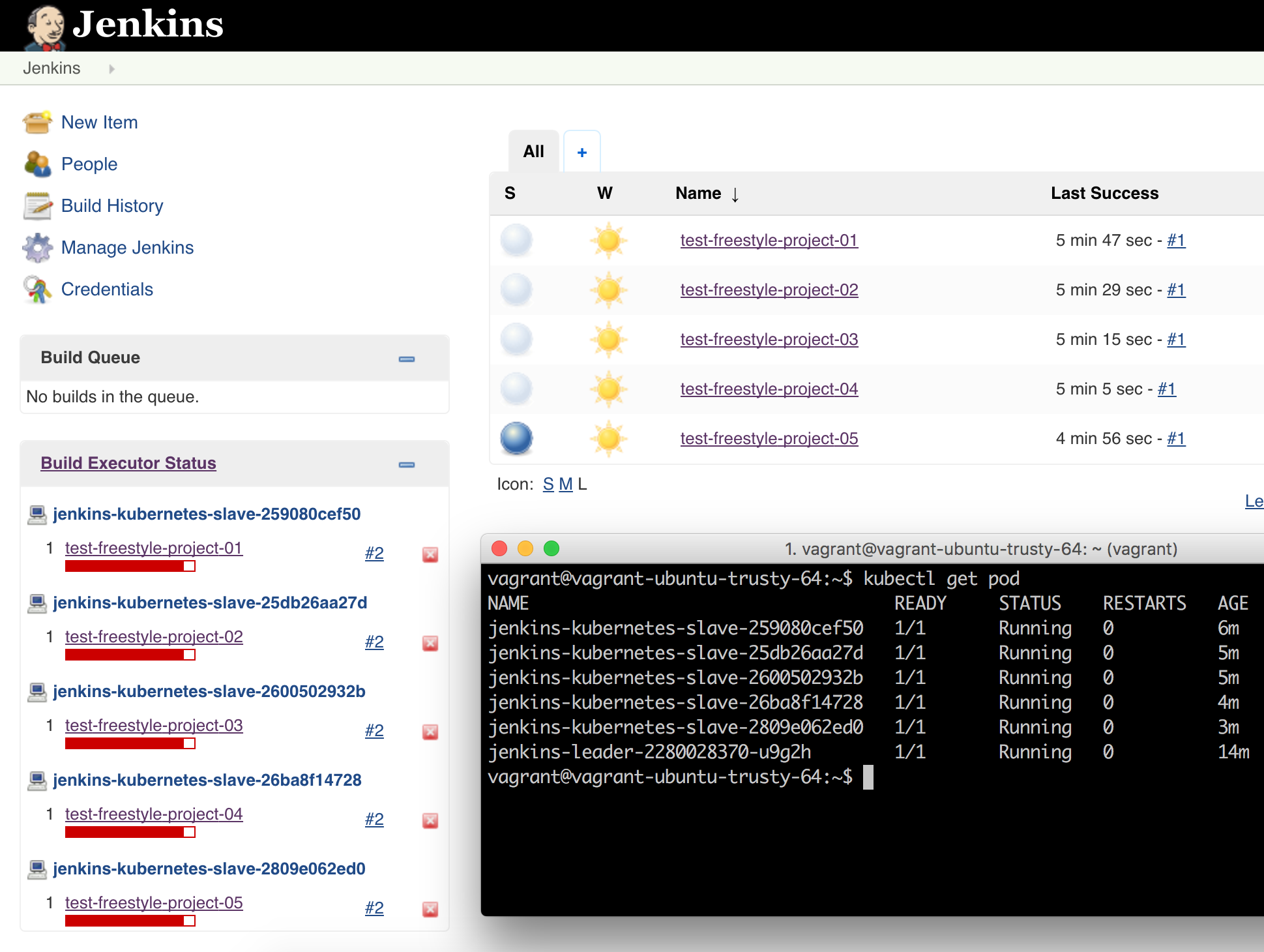Viewport: 1264px width, 952px height.
Task: Open last success #1 of test-freestyle-project-02
Action: [x=1175, y=290]
